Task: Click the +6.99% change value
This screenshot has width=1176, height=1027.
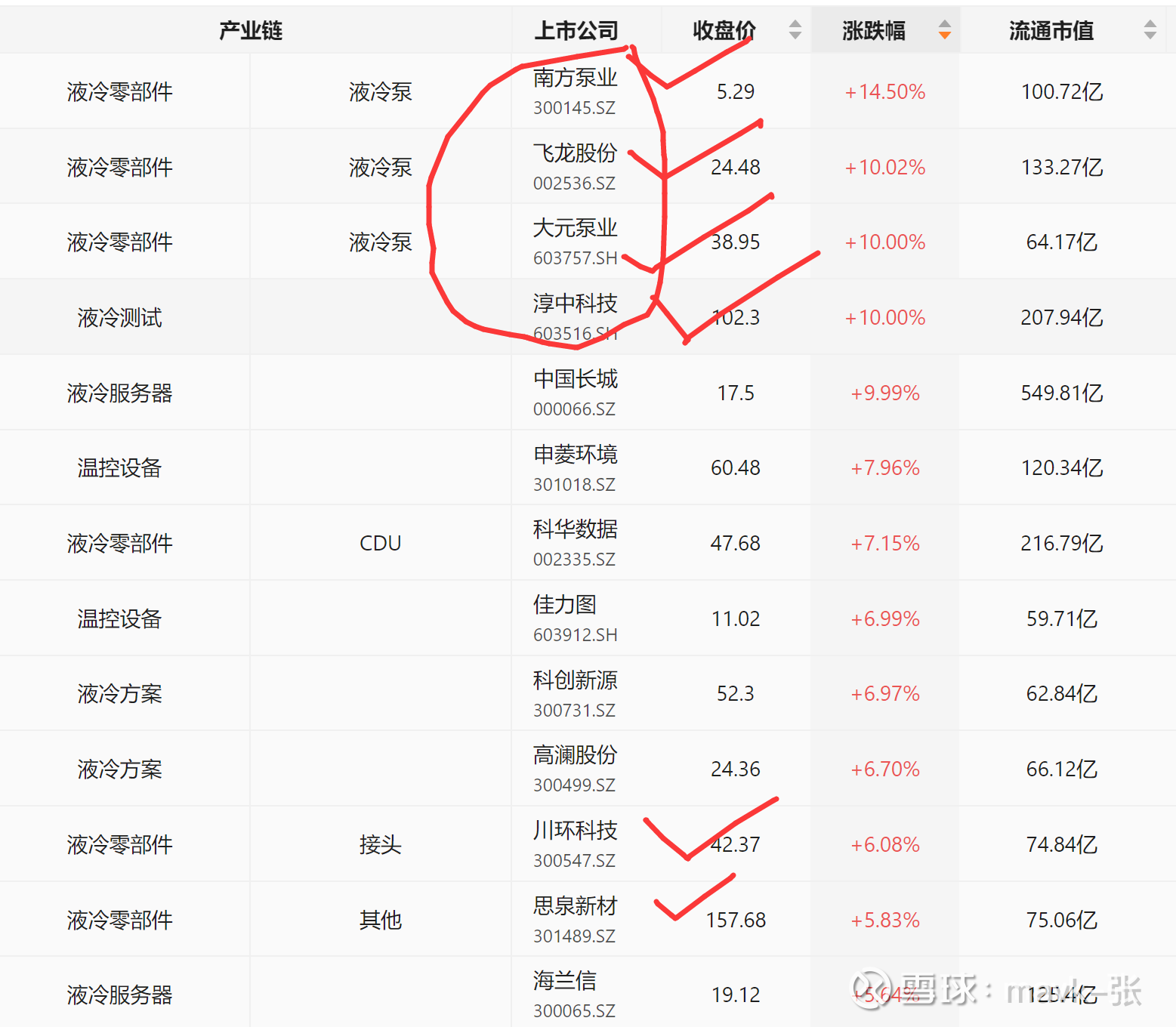Action: tap(885, 619)
